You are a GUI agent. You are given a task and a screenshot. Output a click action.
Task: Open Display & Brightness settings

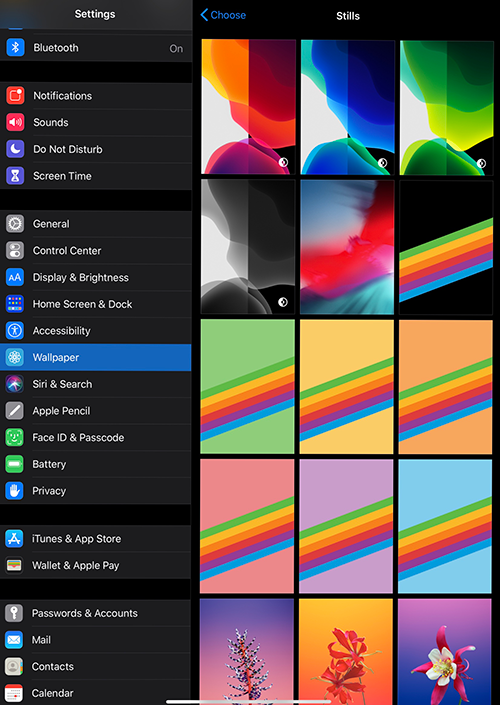(x=96, y=277)
